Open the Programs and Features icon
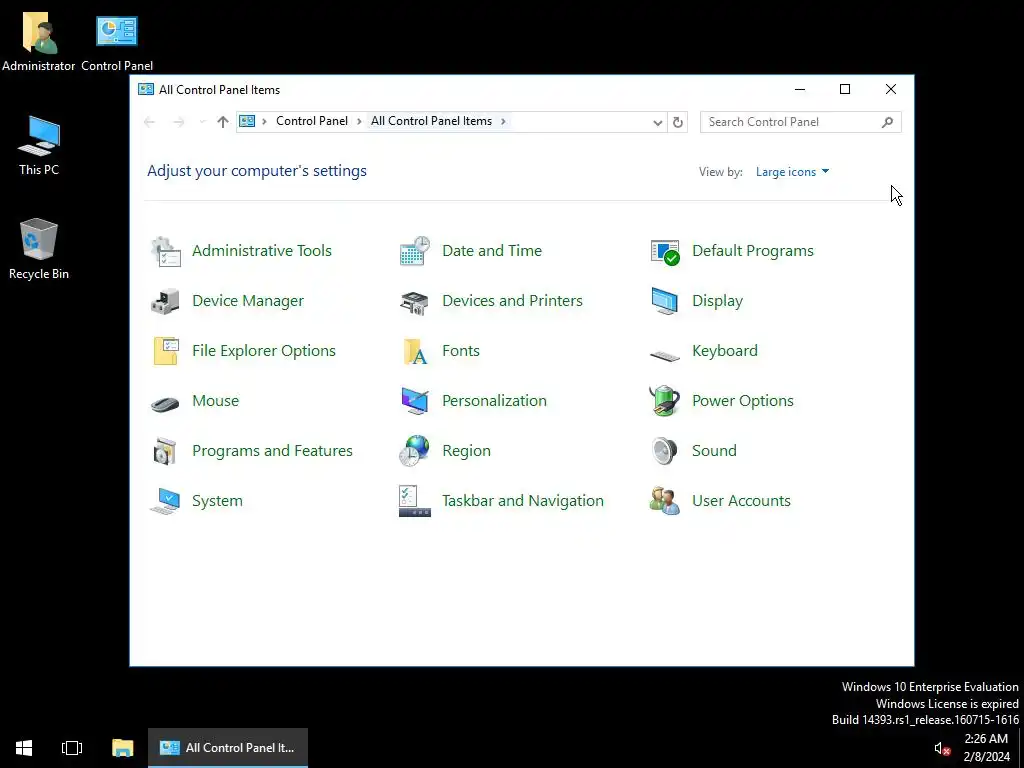This screenshot has height=768, width=1024. click(x=165, y=451)
